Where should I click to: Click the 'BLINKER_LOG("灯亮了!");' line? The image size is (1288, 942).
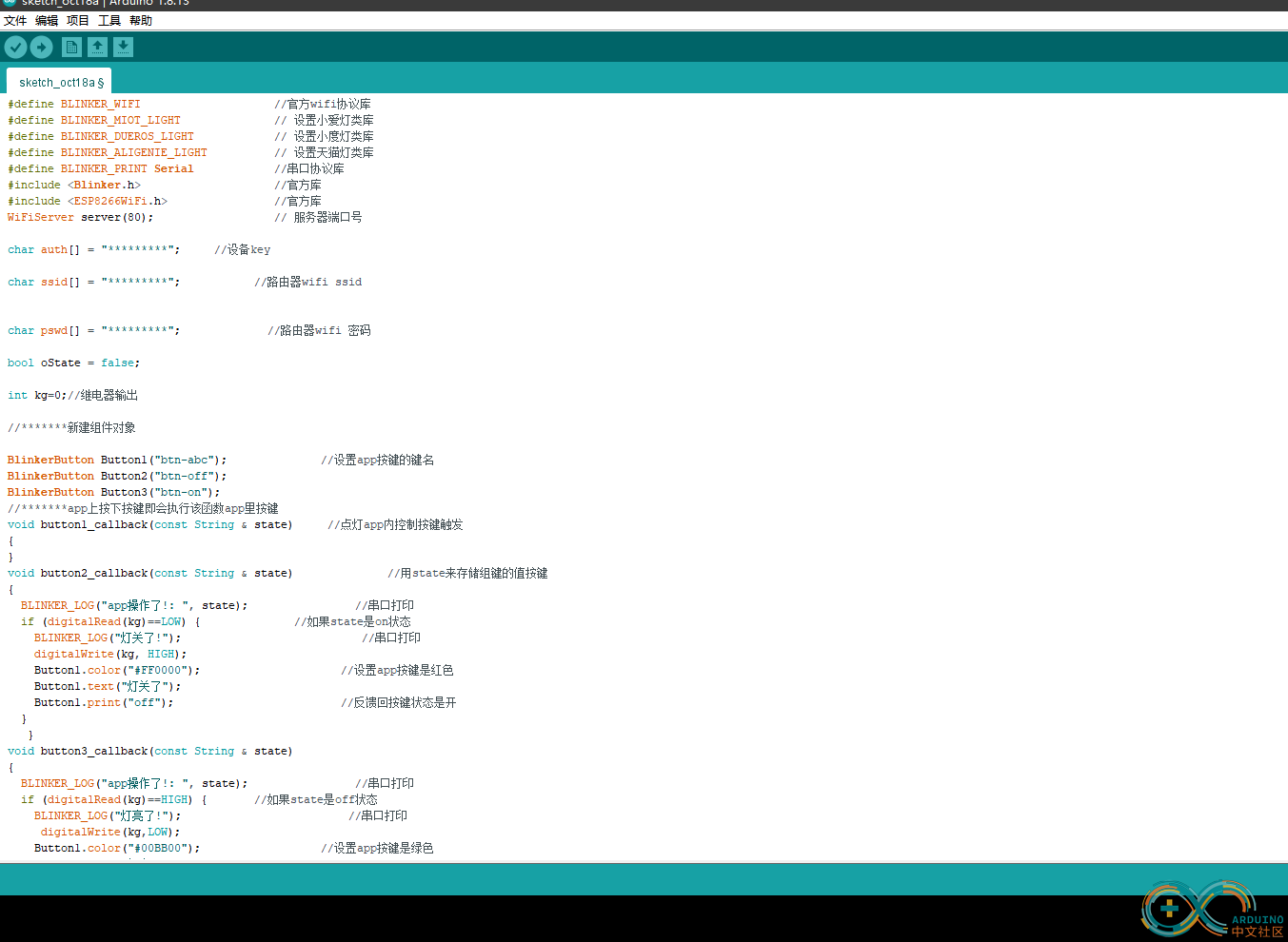[x=108, y=816]
